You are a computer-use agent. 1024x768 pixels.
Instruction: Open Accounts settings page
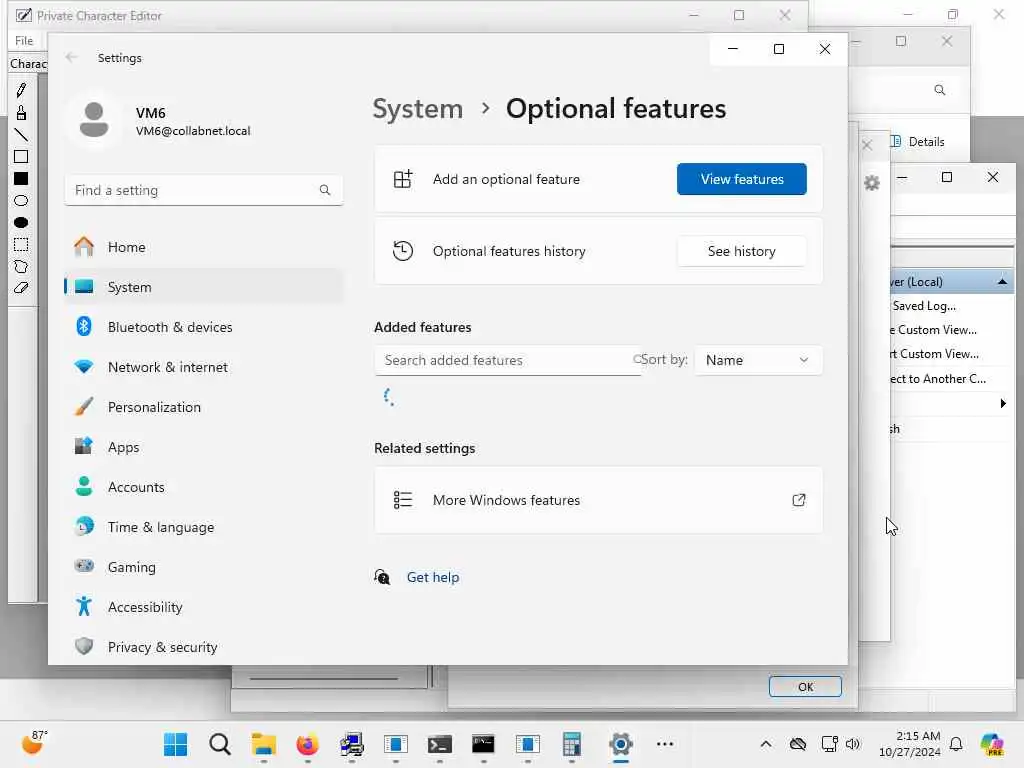point(204,487)
